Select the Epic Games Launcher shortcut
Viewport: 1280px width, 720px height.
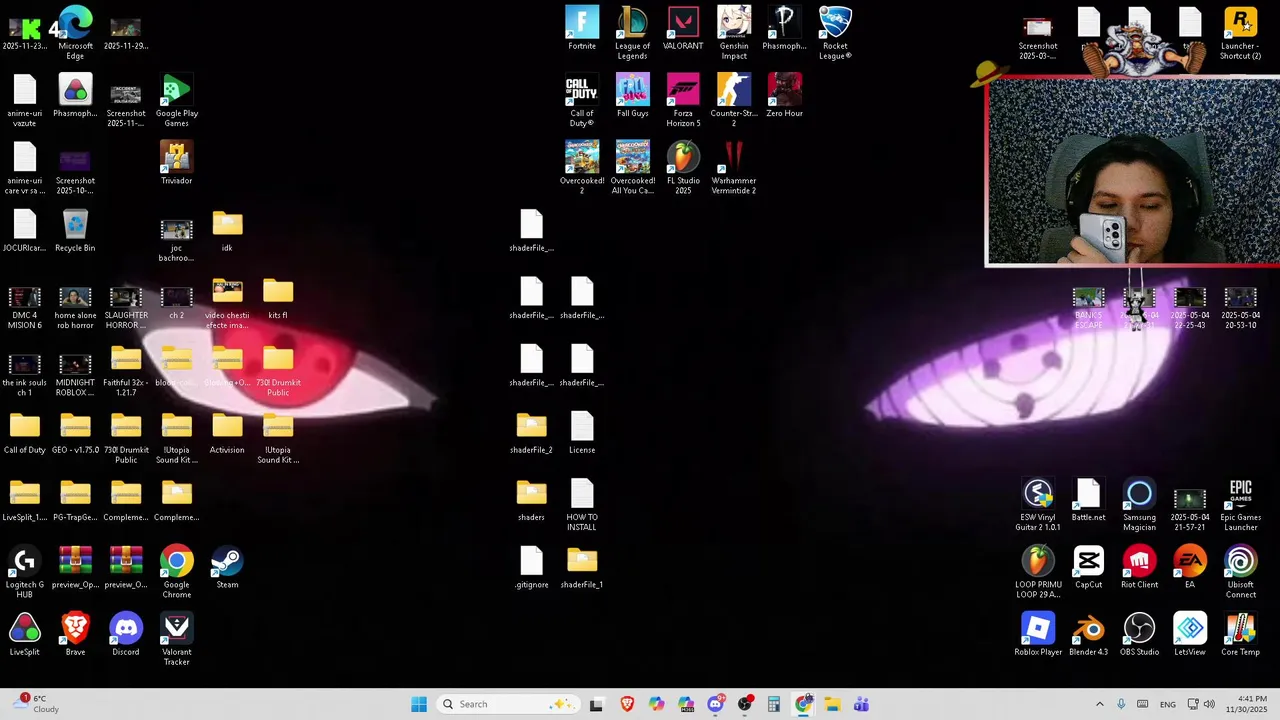1240,505
